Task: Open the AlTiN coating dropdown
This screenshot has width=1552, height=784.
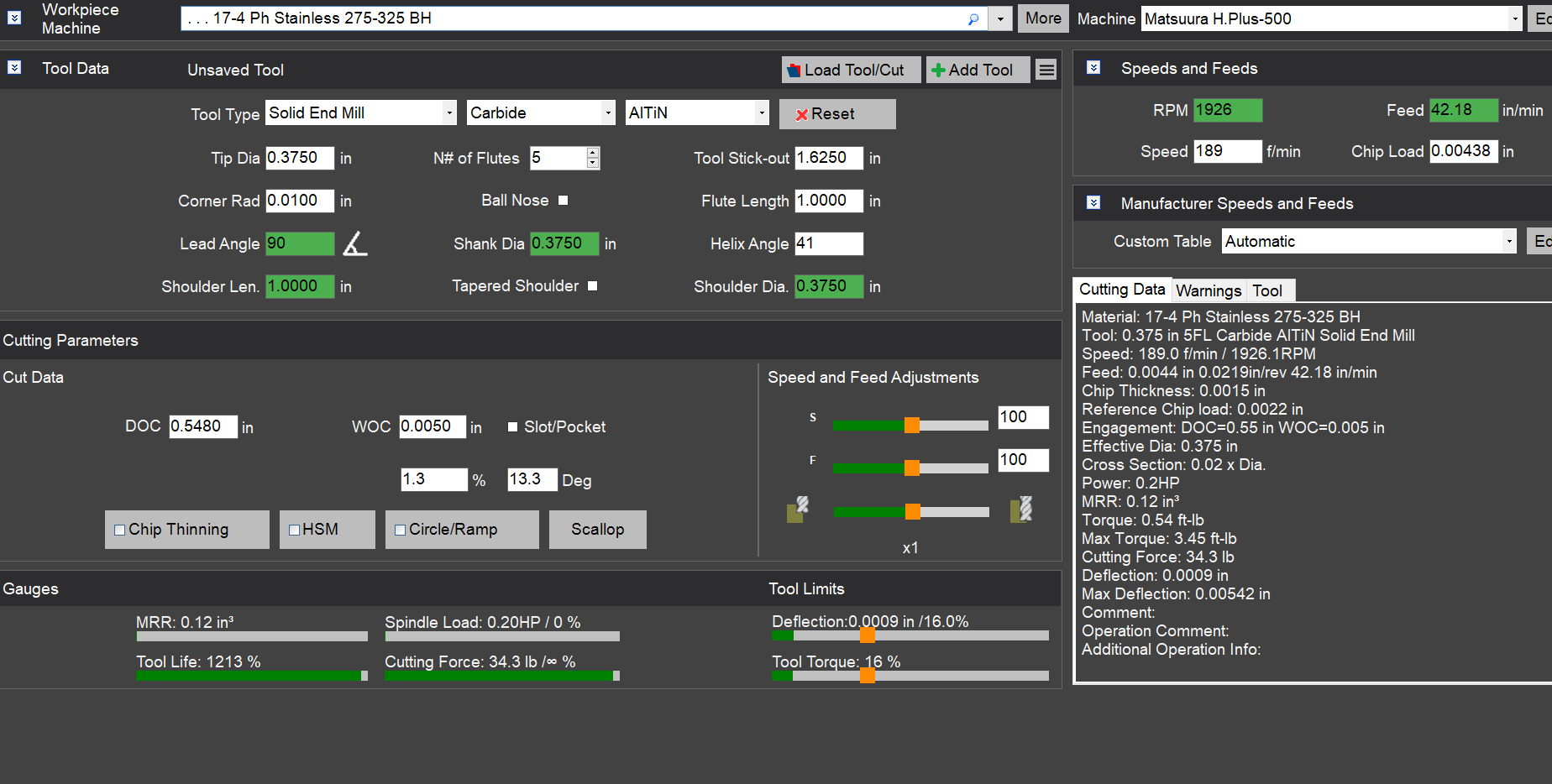Action: pos(761,113)
